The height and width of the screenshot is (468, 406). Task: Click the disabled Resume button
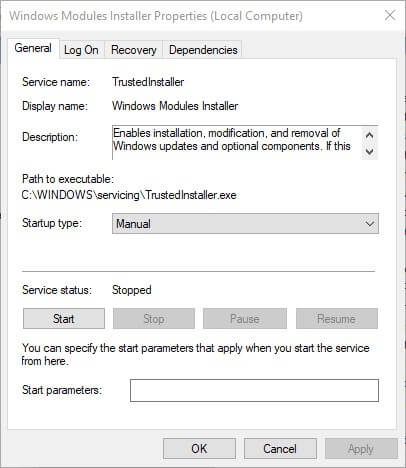tap(337, 319)
